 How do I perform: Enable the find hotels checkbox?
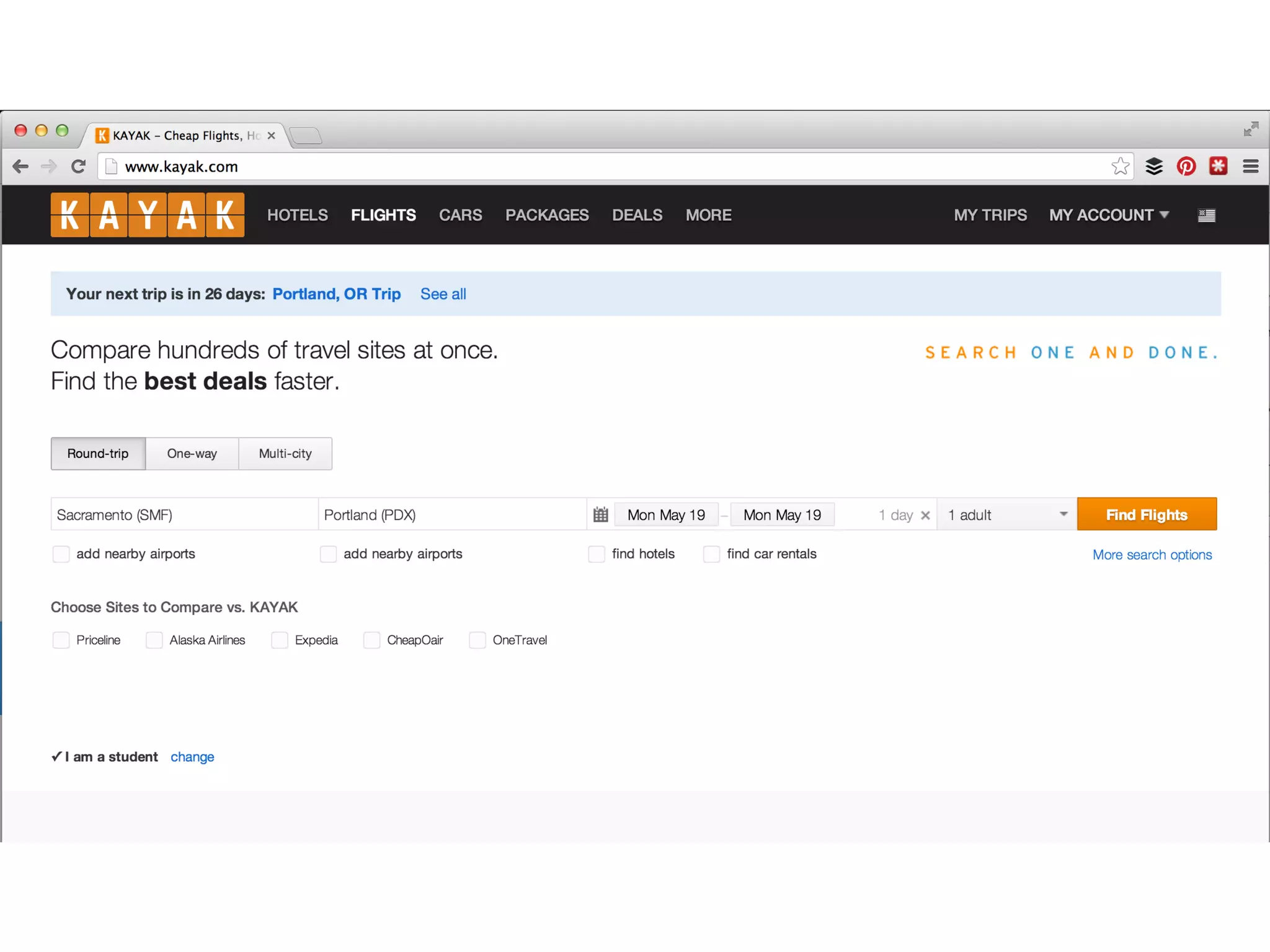click(x=597, y=553)
